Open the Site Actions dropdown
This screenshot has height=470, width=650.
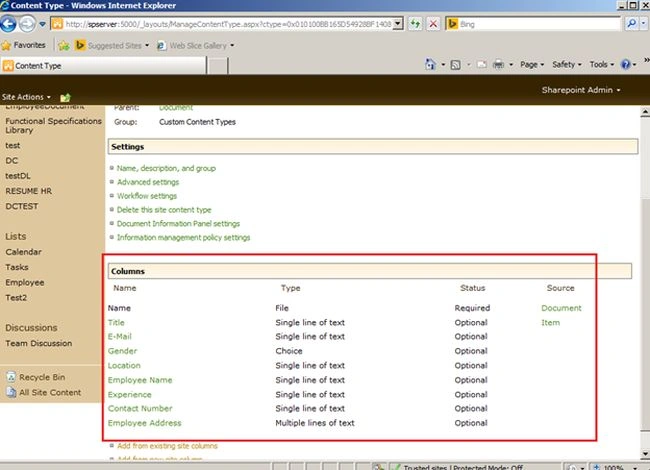27,97
